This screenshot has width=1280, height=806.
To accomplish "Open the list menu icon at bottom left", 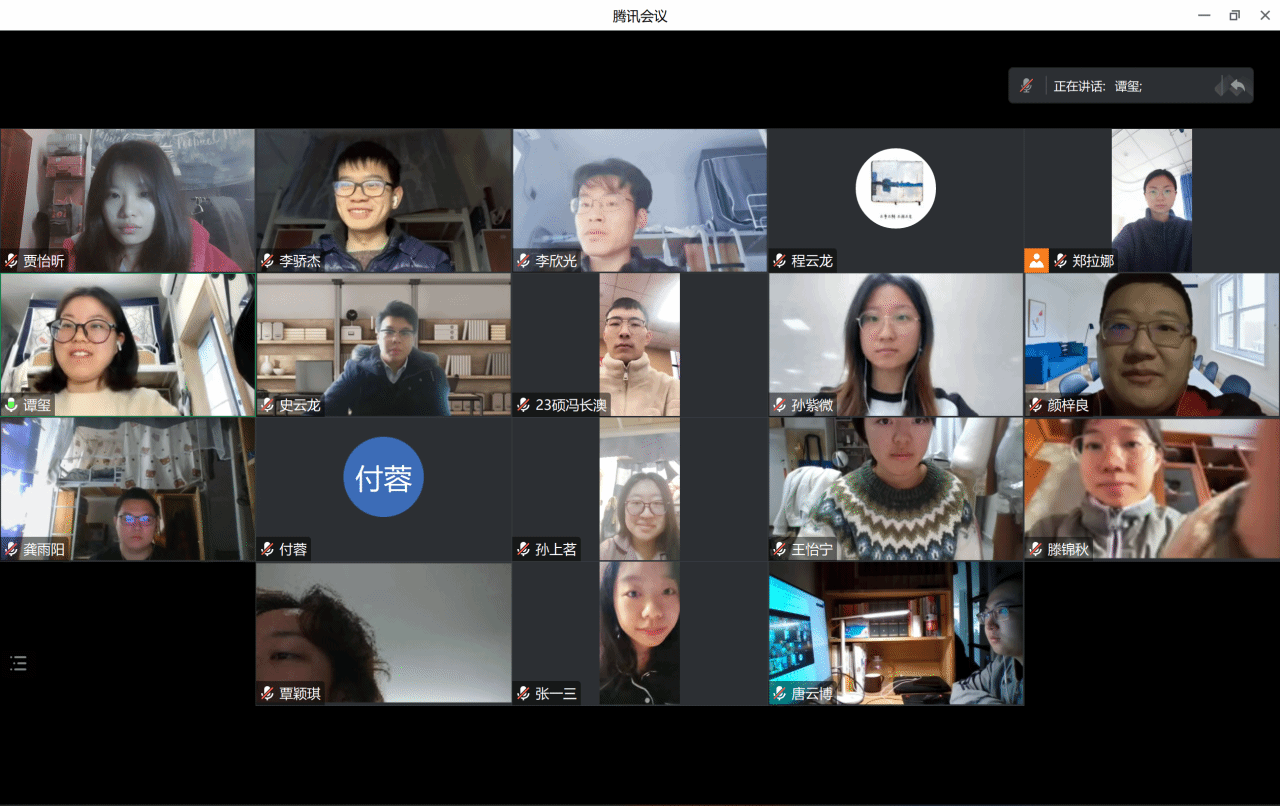I will [18, 663].
